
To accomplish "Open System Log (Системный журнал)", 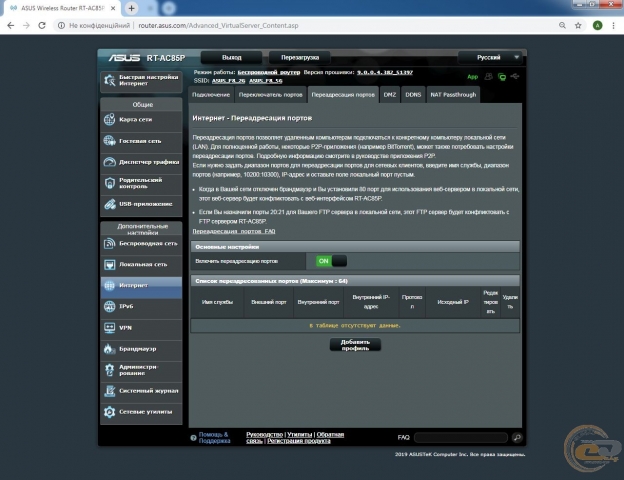I will click(x=141, y=390).
